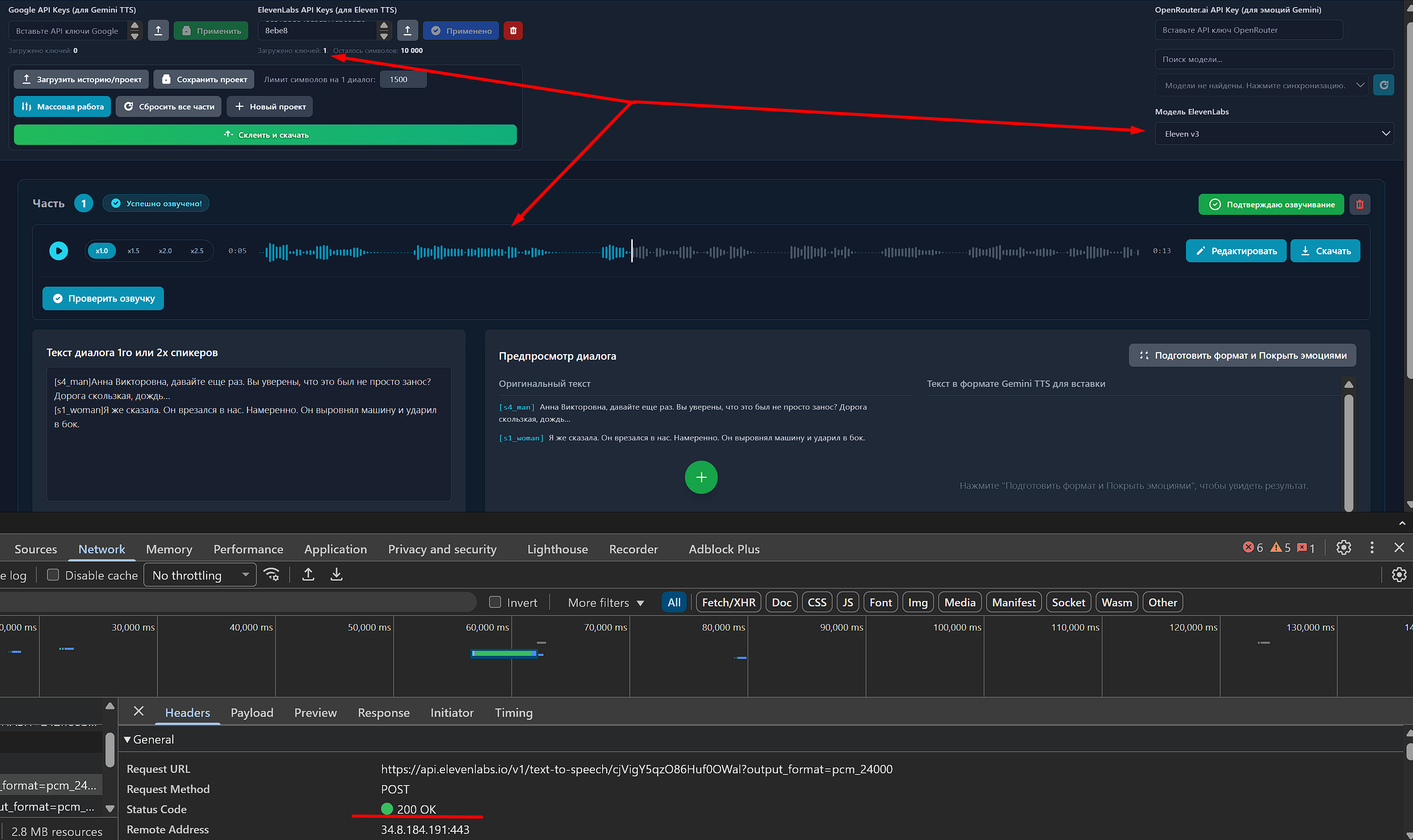This screenshot has height=840, width=1413.
Task: Open the Eleven v3 model dropdown
Action: point(1274,134)
